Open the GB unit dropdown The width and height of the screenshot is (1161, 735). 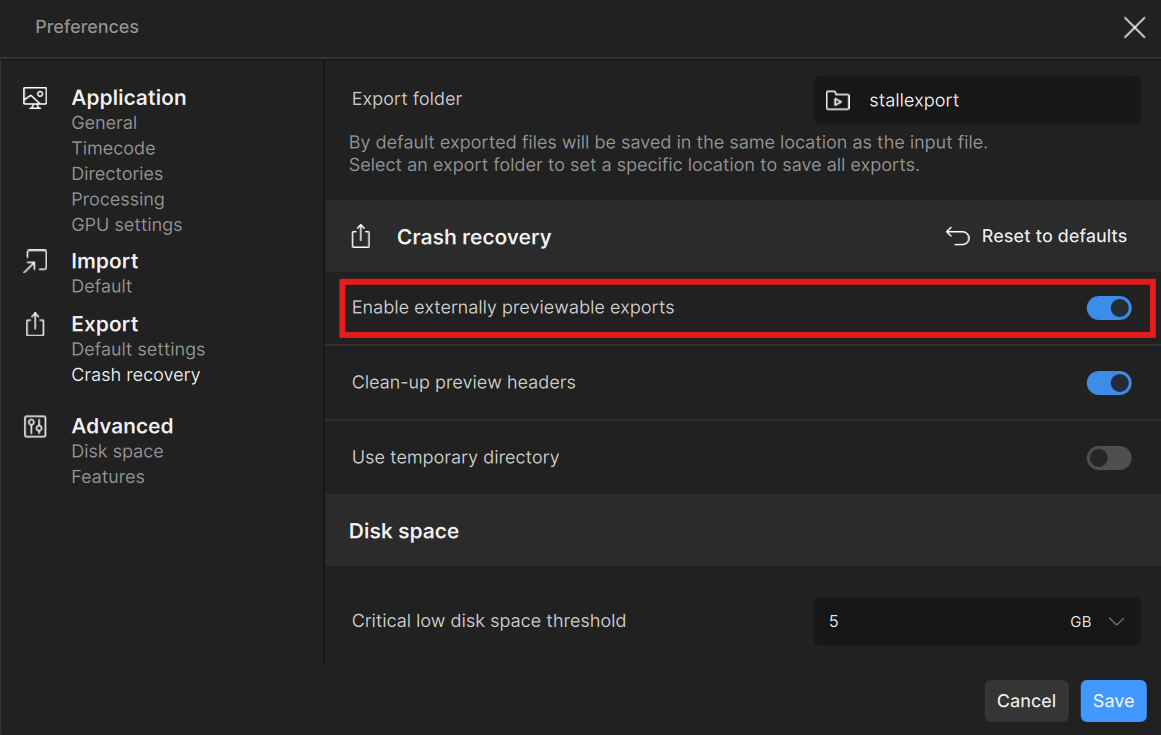[1097, 622]
